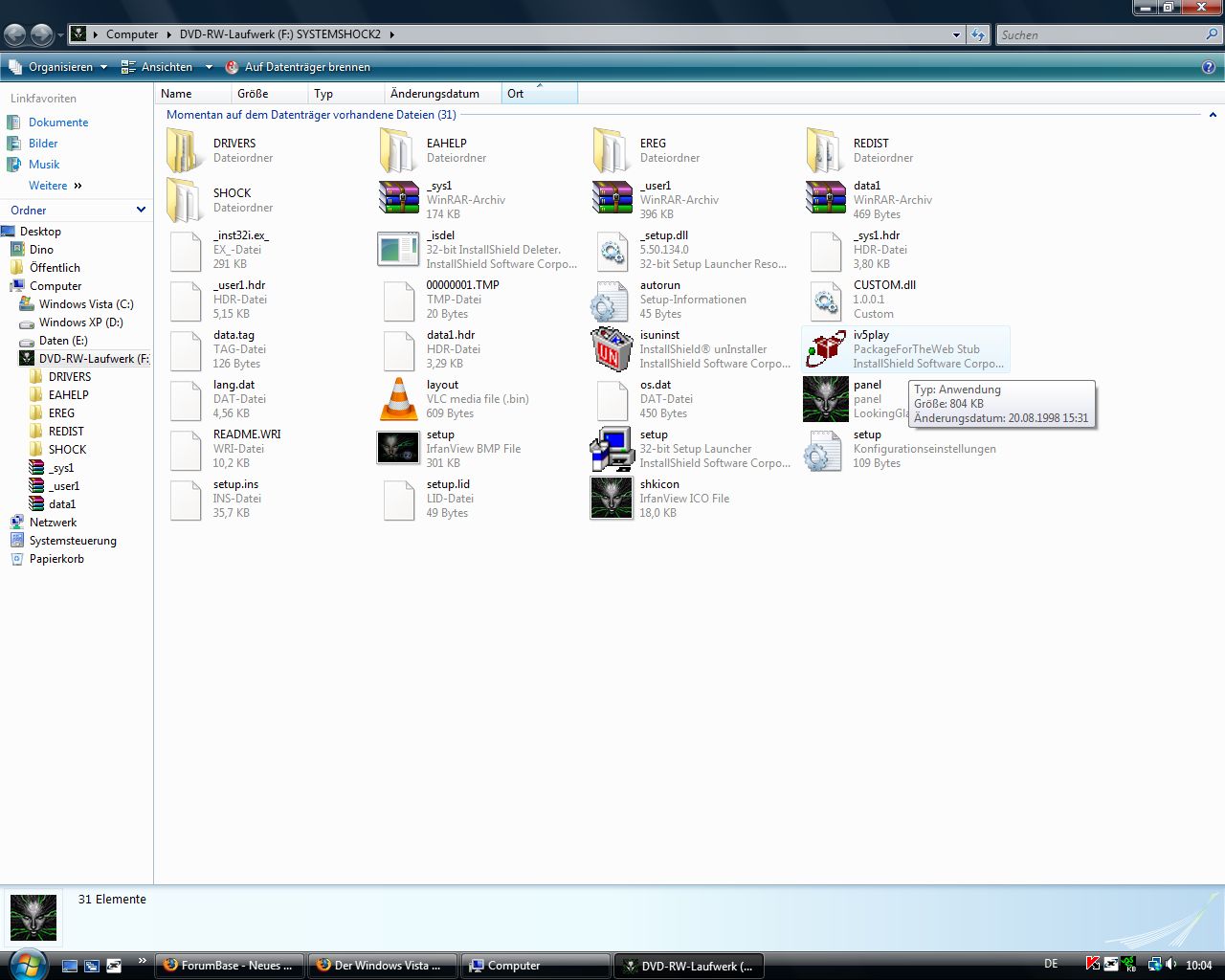
Task: Expand Weitere favorite links chevron
Action: [x=78, y=186]
